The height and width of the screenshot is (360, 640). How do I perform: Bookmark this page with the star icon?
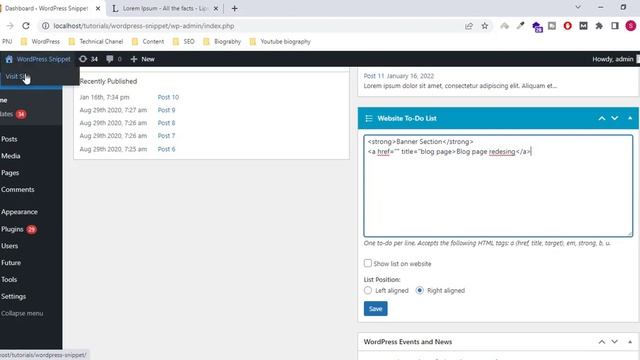coord(484,26)
